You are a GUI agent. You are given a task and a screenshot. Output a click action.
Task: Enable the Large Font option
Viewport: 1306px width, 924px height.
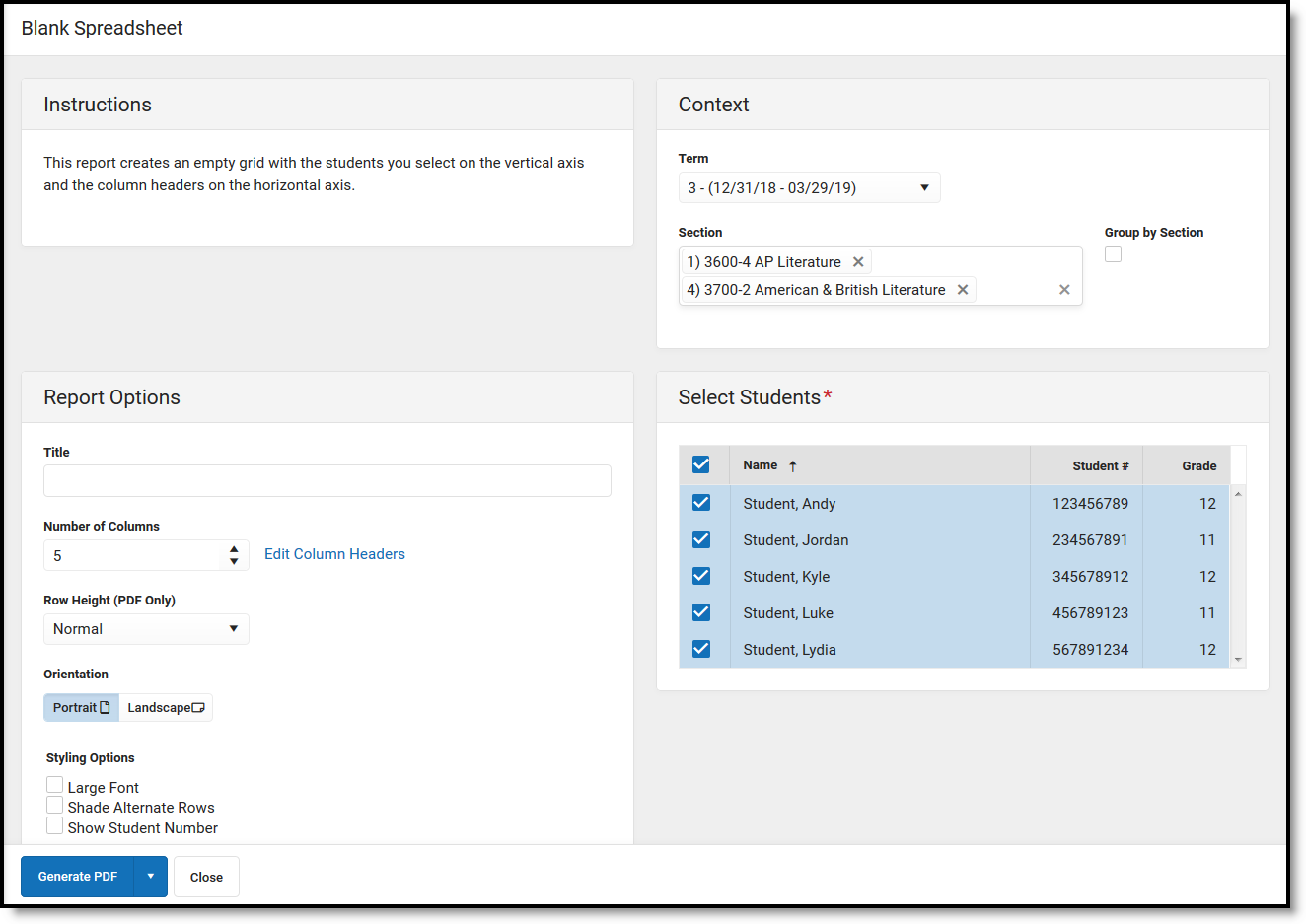55,786
